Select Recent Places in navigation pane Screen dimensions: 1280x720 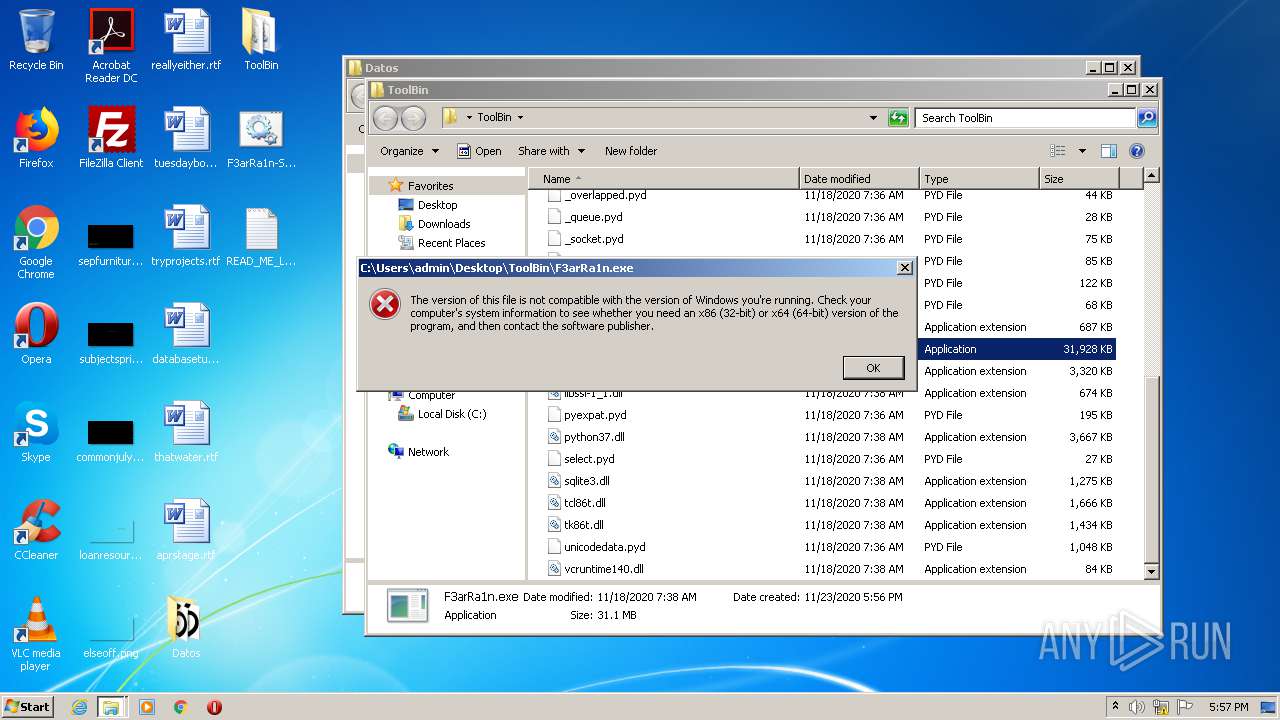point(451,243)
